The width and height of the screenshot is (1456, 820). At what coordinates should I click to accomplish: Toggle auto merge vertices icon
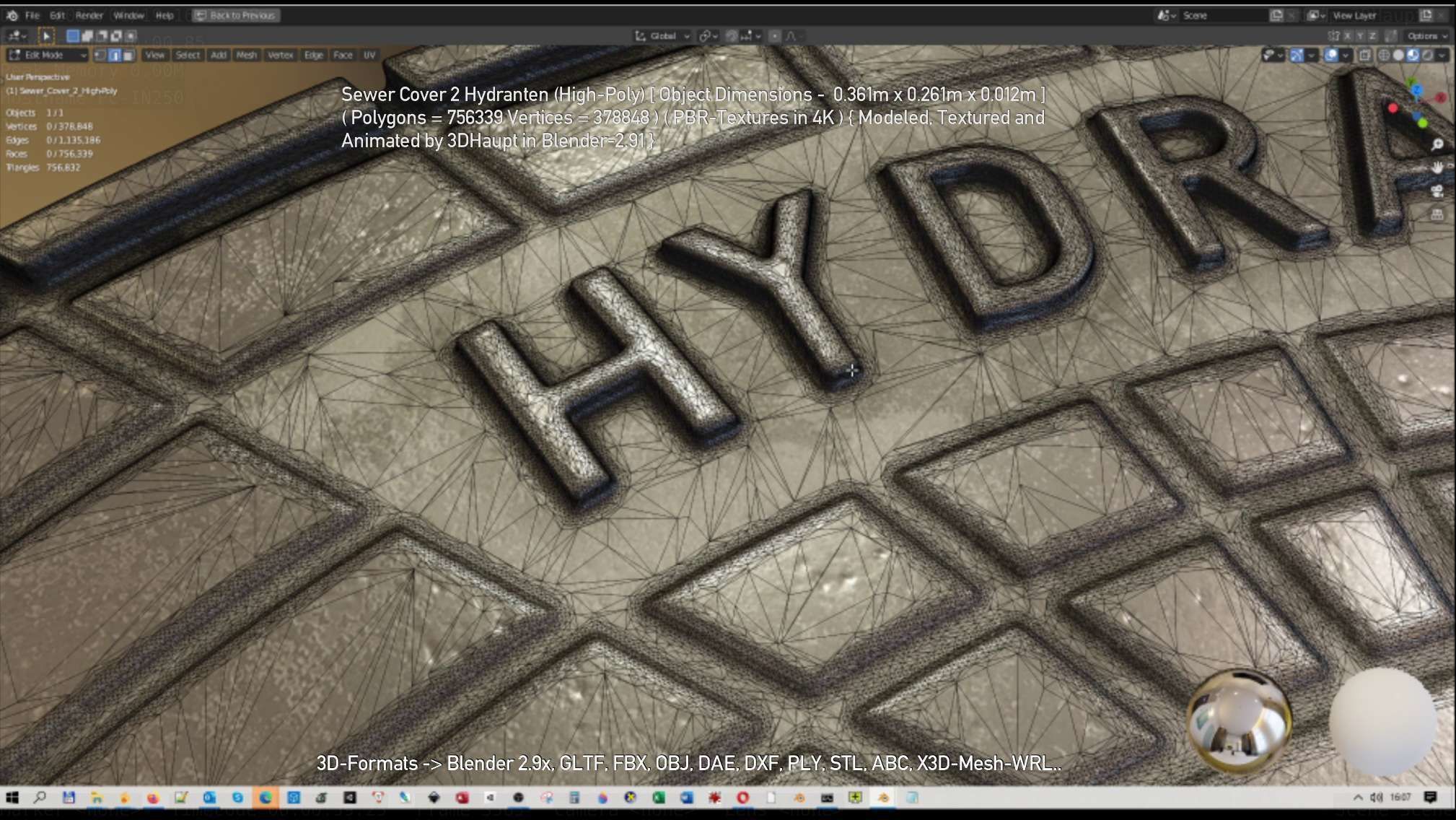pyautogui.click(x=1391, y=35)
